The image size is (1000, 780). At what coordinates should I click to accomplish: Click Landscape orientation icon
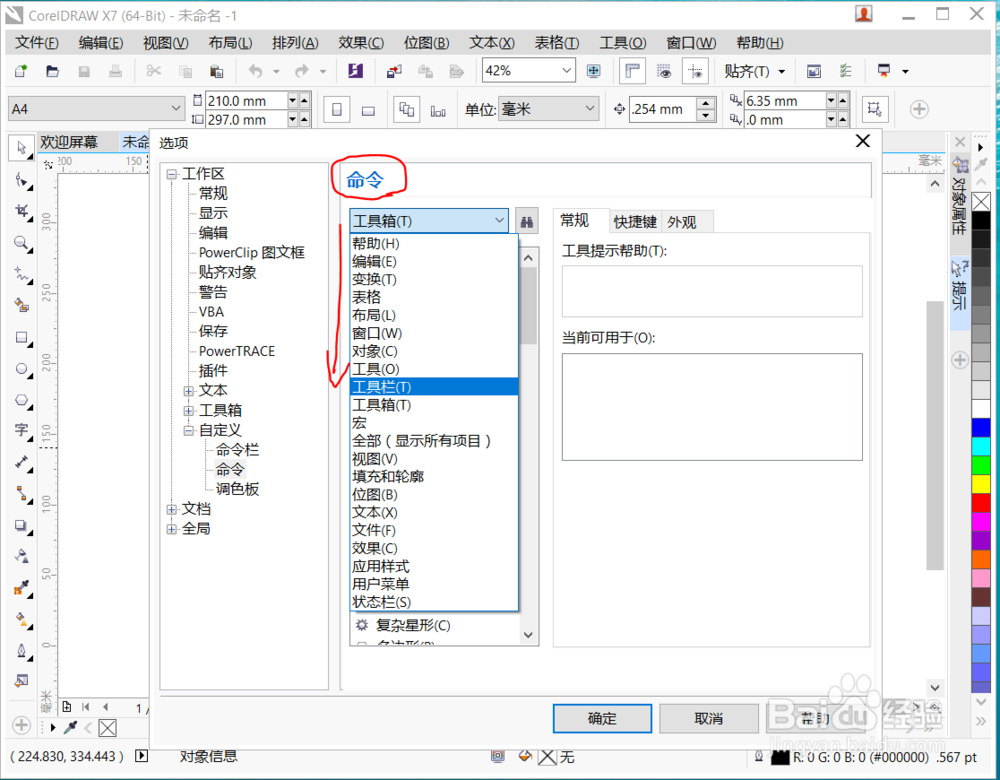[368, 110]
